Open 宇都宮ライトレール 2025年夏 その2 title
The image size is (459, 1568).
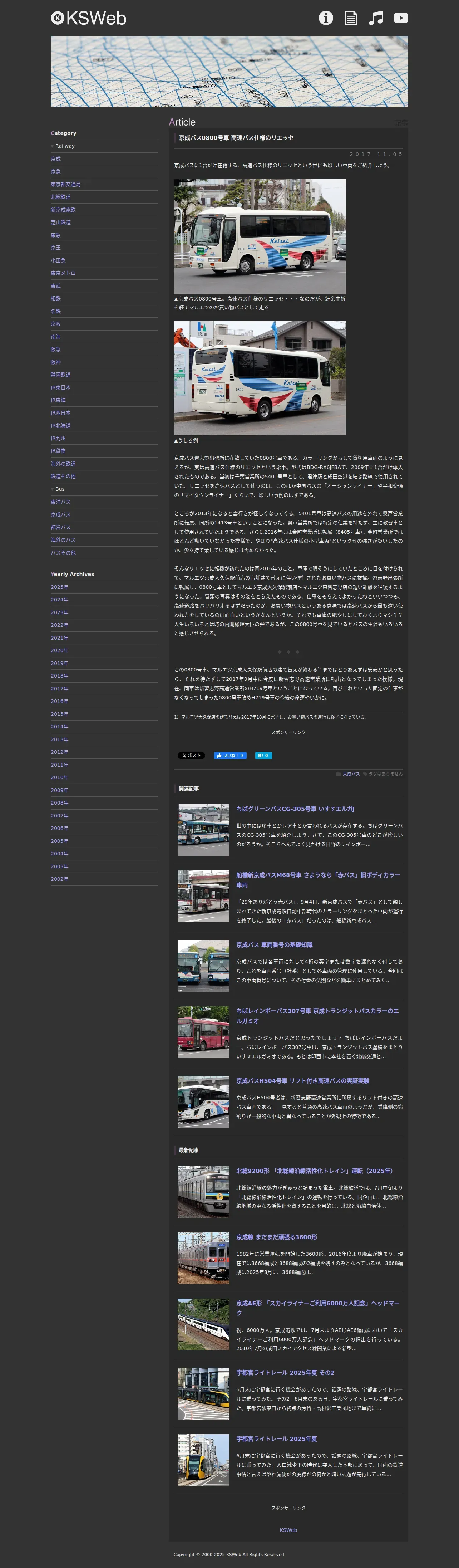(x=286, y=1373)
